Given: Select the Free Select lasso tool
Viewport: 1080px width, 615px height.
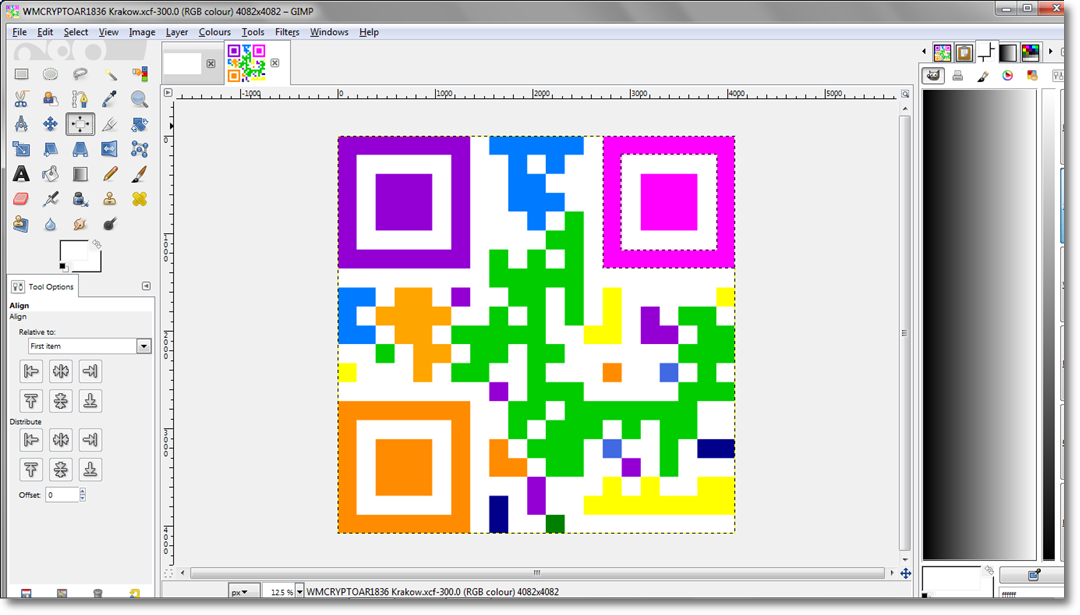Looking at the screenshot, I should pos(80,74).
